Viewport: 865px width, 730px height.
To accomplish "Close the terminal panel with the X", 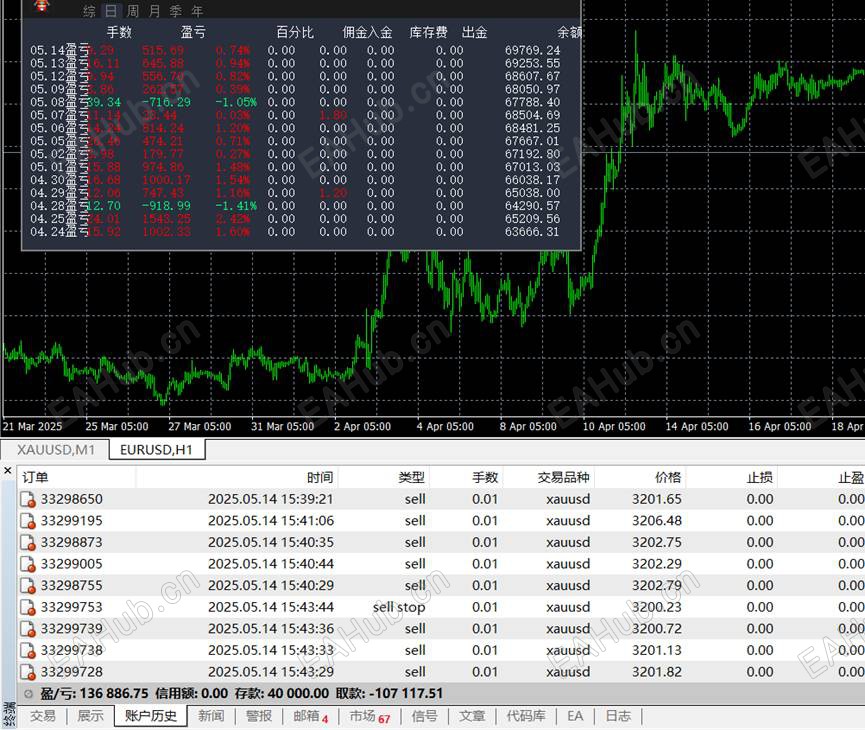I will pyautogui.click(x=8, y=471).
